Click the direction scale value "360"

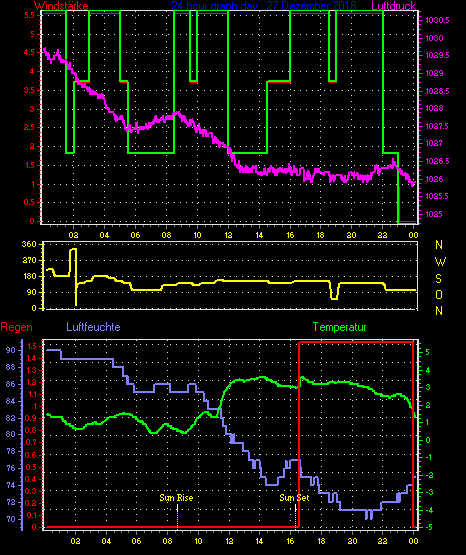(x=29, y=244)
